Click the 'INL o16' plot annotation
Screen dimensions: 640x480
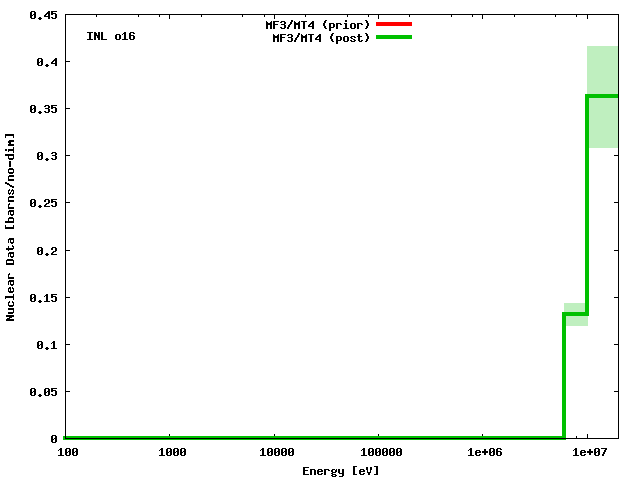[111, 36]
